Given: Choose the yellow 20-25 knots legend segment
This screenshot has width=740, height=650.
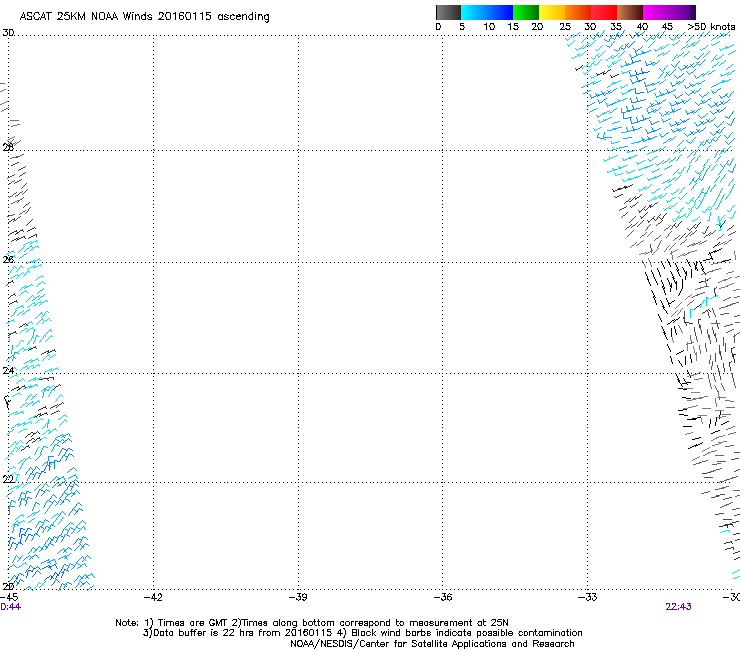Looking at the screenshot, I should coord(552,12).
